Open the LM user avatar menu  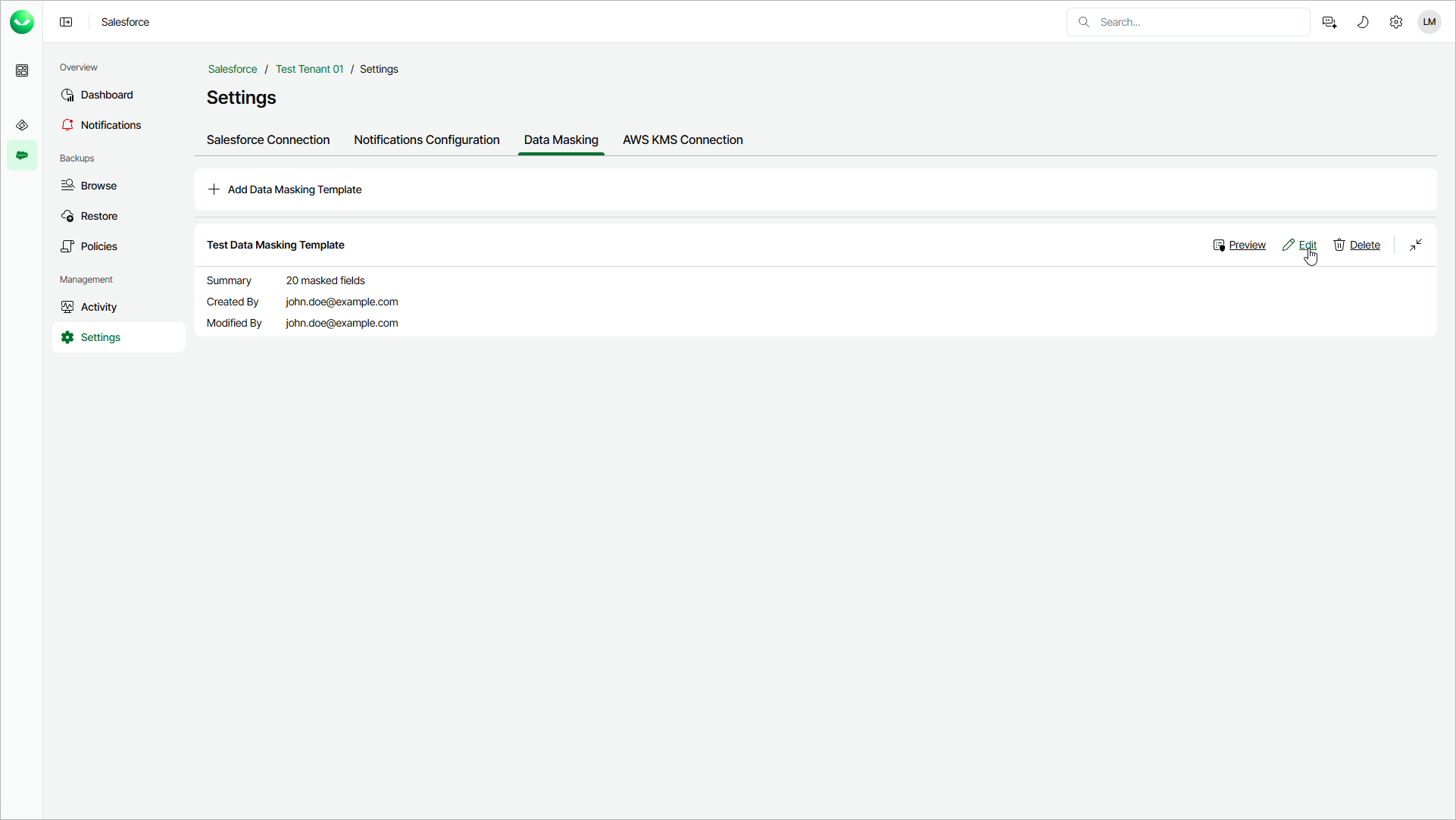(x=1429, y=22)
